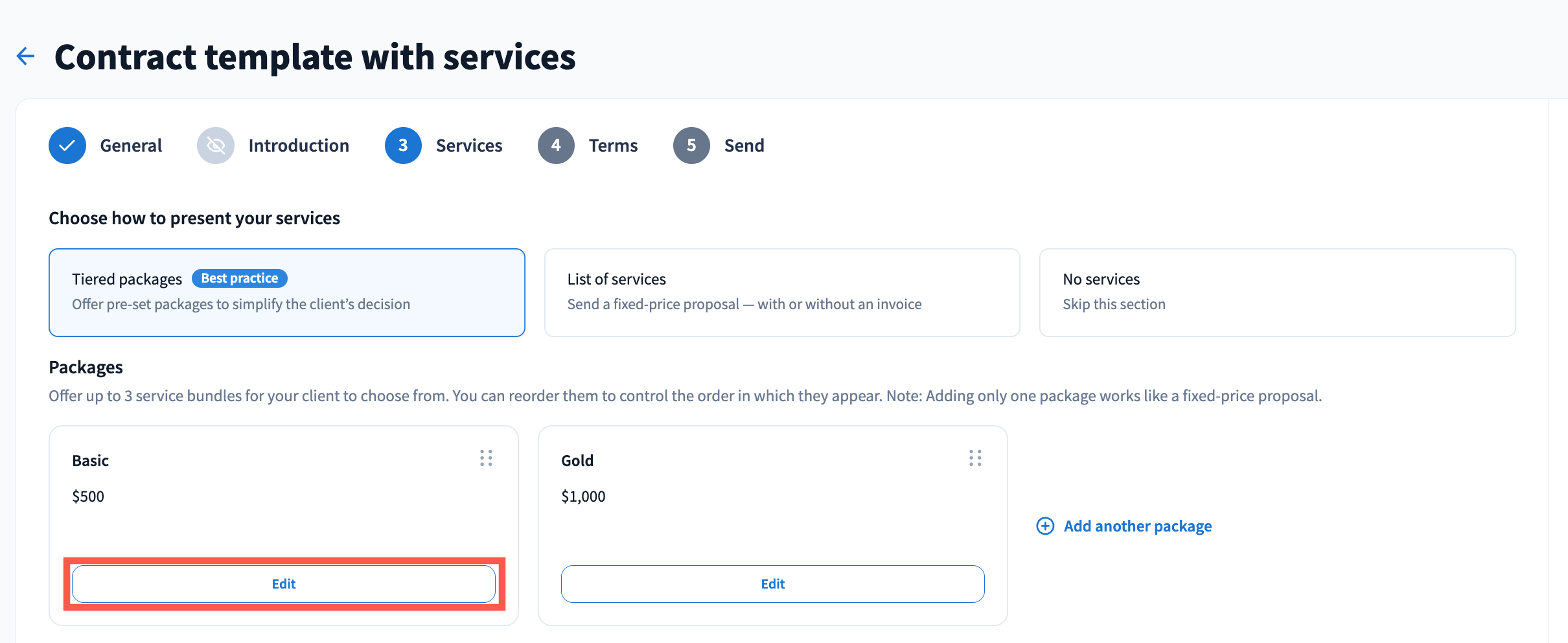Open the Terms step label

pos(613,146)
